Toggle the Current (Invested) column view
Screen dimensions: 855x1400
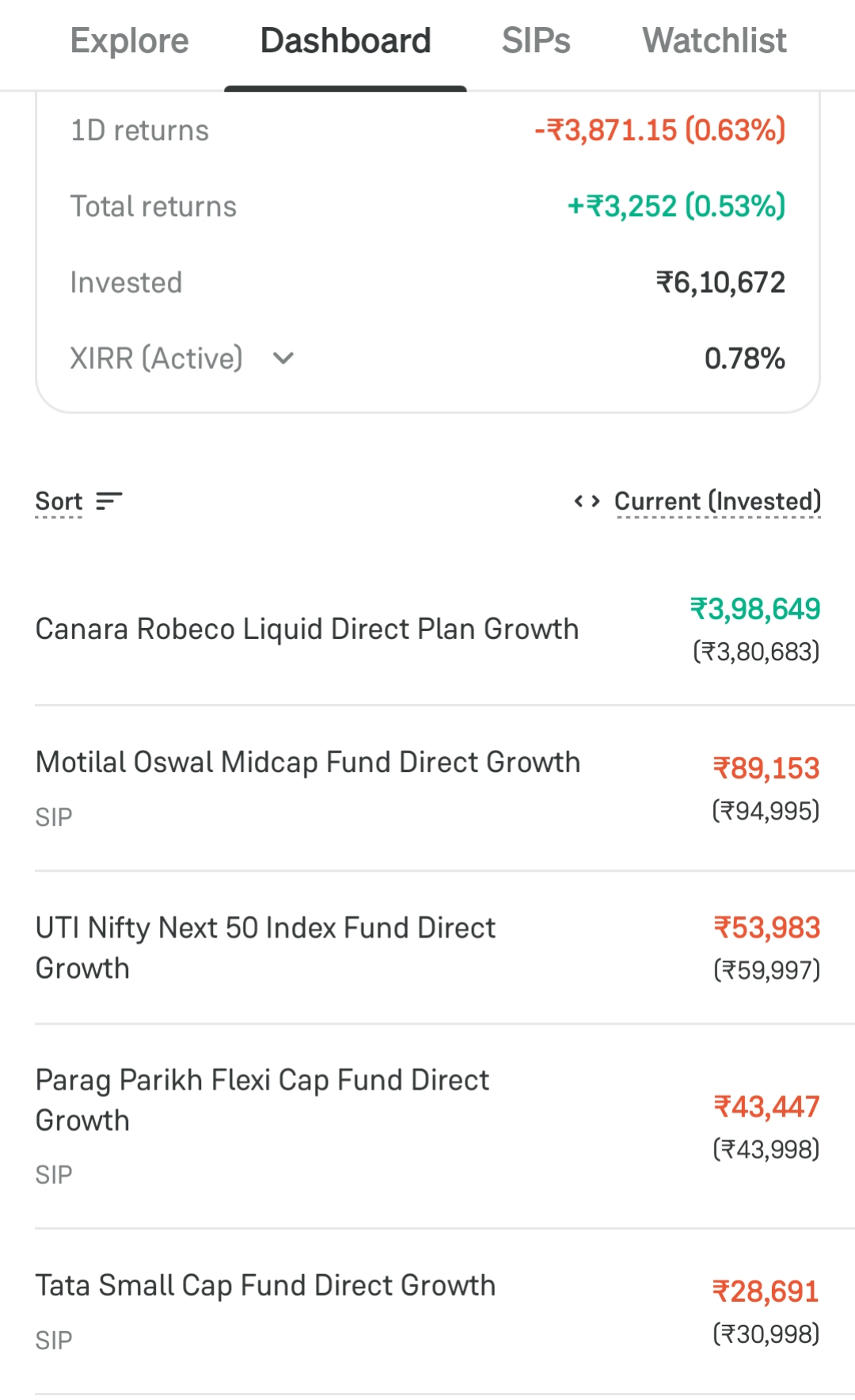[717, 501]
